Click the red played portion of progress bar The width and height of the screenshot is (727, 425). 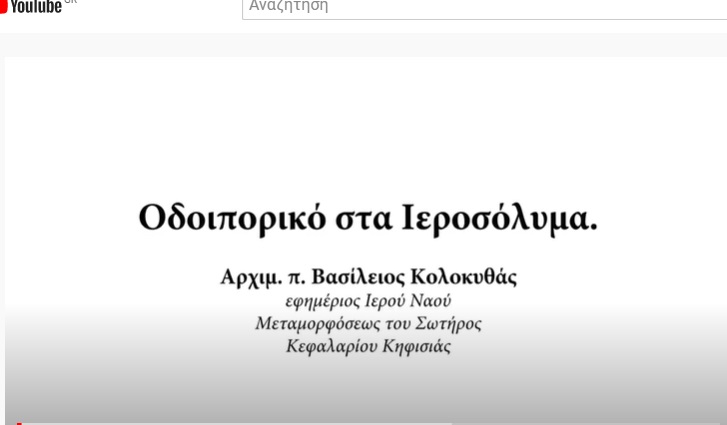point(18,423)
